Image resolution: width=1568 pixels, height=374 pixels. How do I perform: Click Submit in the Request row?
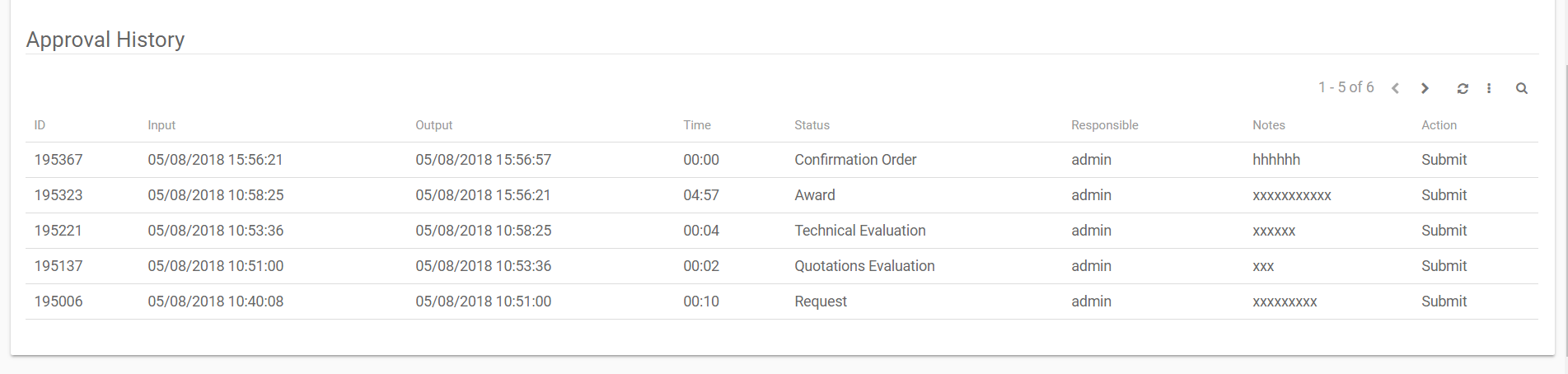pyautogui.click(x=1444, y=302)
